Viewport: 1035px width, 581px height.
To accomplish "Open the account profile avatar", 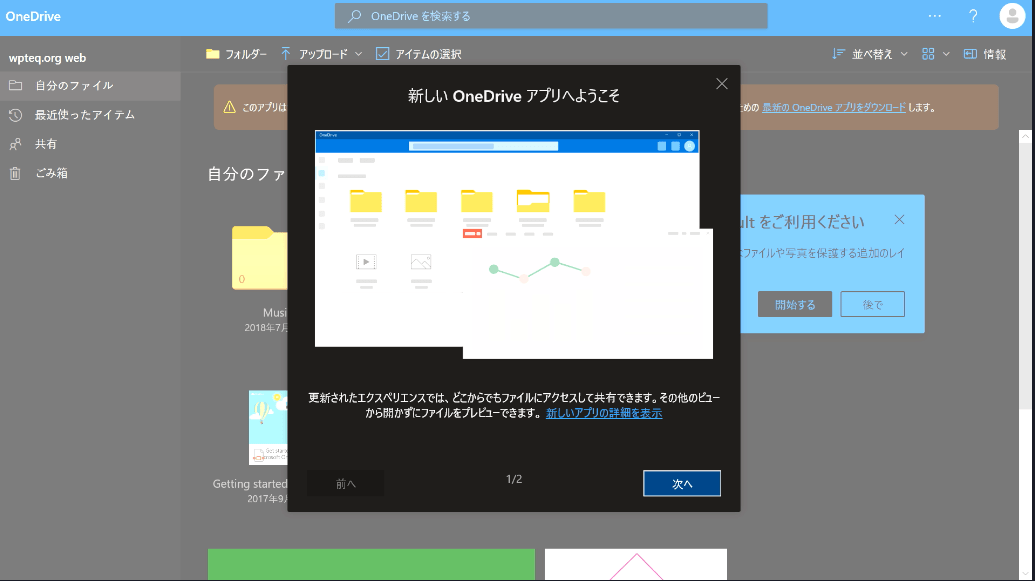I will click(x=1012, y=16).
